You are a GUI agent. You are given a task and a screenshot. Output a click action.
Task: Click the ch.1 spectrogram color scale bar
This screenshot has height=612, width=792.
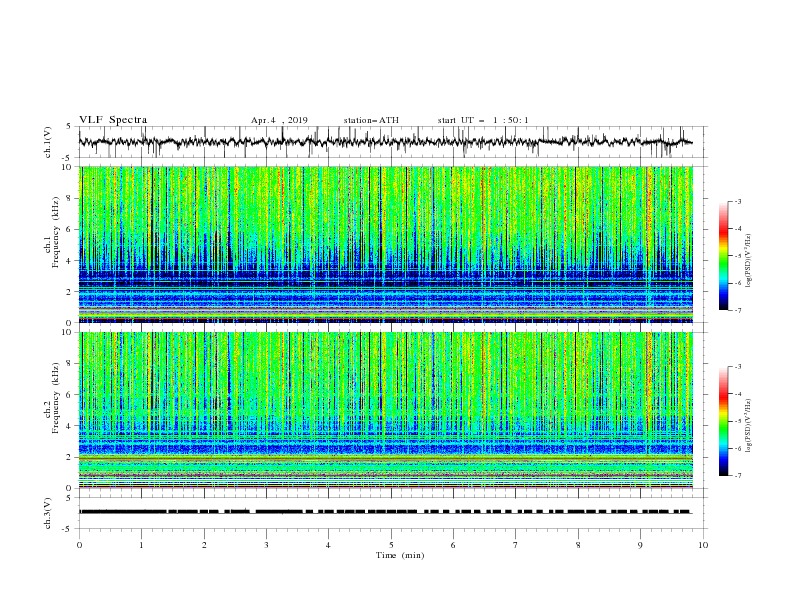point(723,256)
